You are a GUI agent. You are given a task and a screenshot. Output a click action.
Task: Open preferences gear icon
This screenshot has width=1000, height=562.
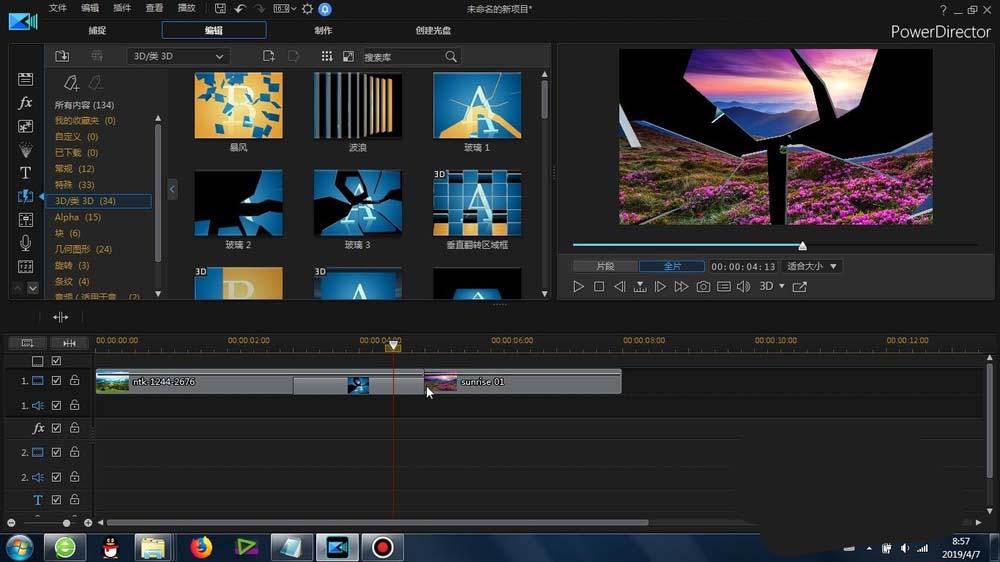point(307,9)
